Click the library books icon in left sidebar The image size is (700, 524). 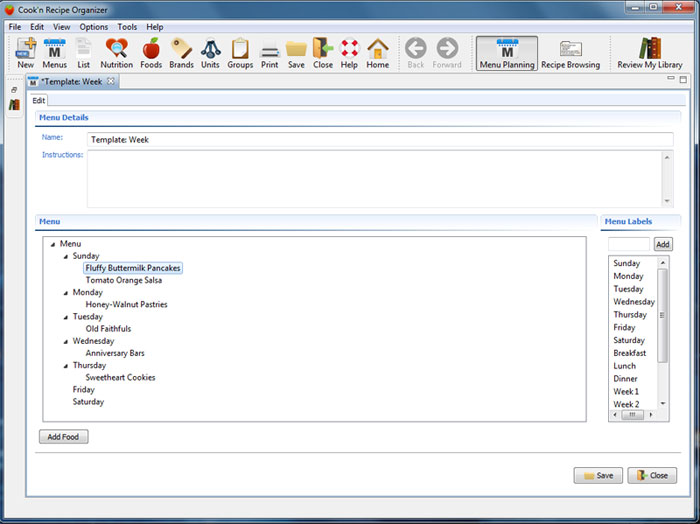pos(14,105)
